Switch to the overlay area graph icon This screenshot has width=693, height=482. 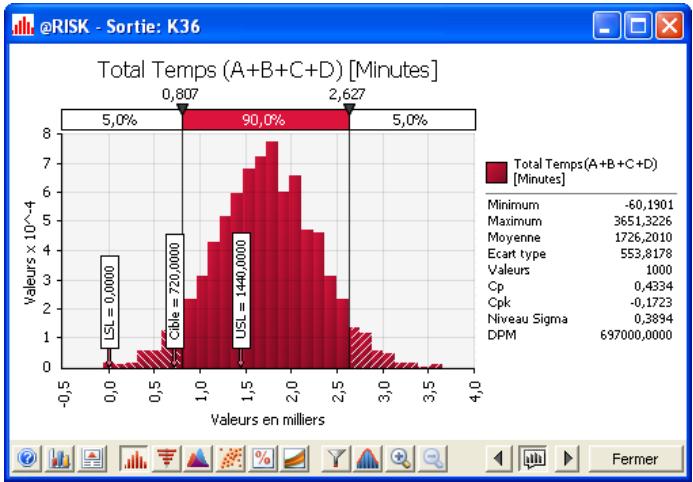198,458
